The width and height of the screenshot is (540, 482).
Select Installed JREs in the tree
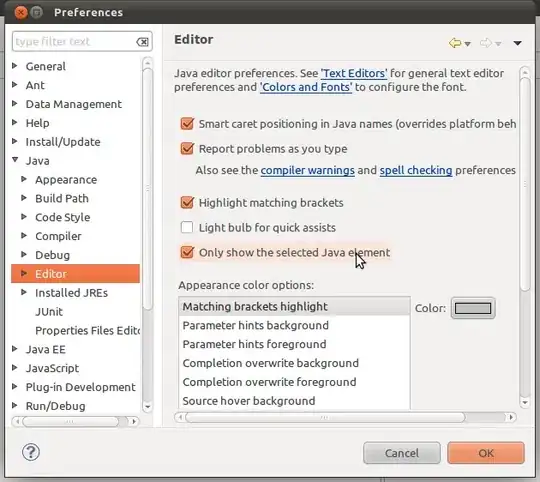[71, 293]
